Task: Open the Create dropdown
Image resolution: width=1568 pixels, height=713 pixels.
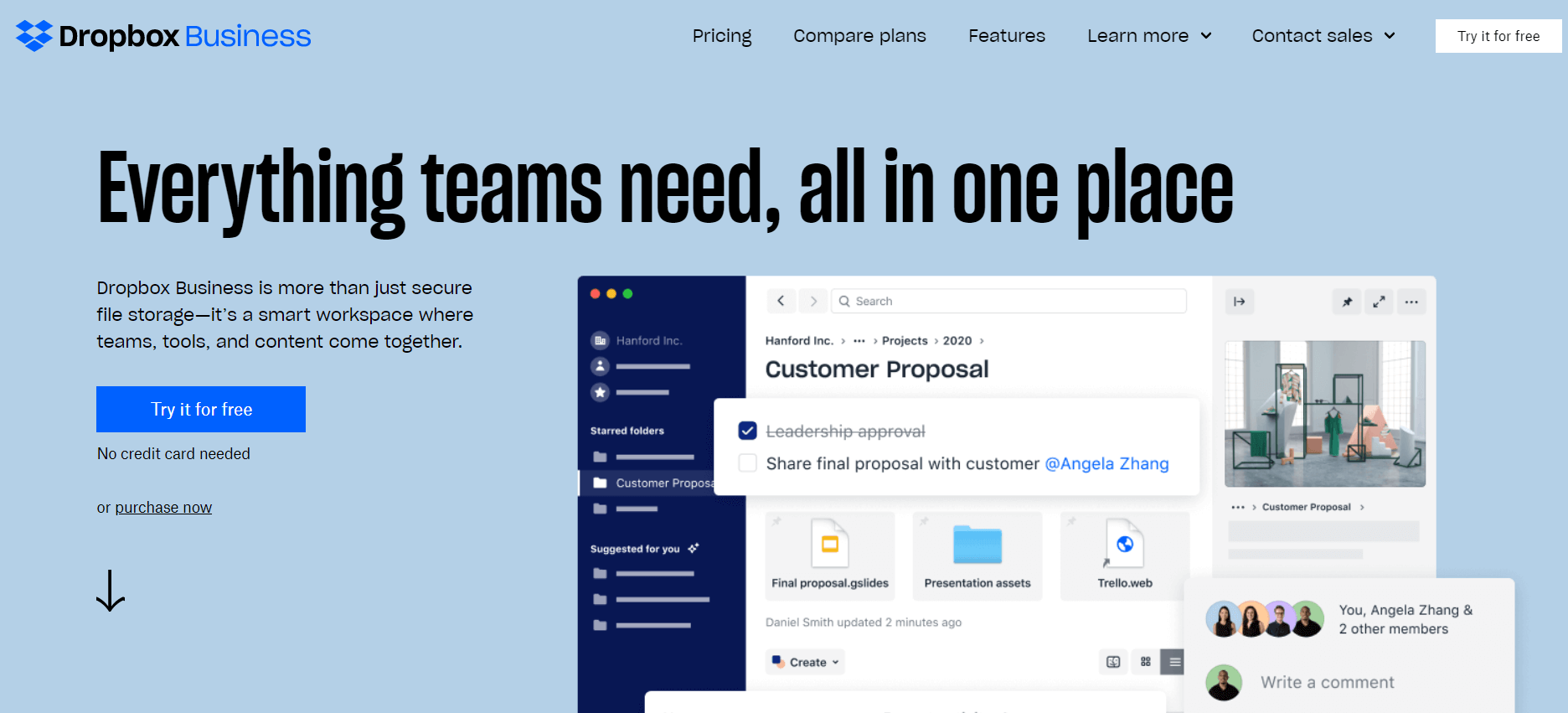Action: 805,662
